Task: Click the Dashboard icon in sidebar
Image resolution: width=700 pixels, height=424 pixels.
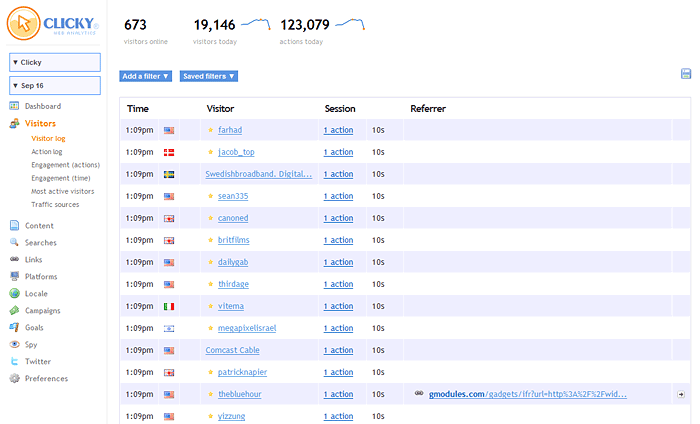Action: pyautogui.click(x=14, y=106)
